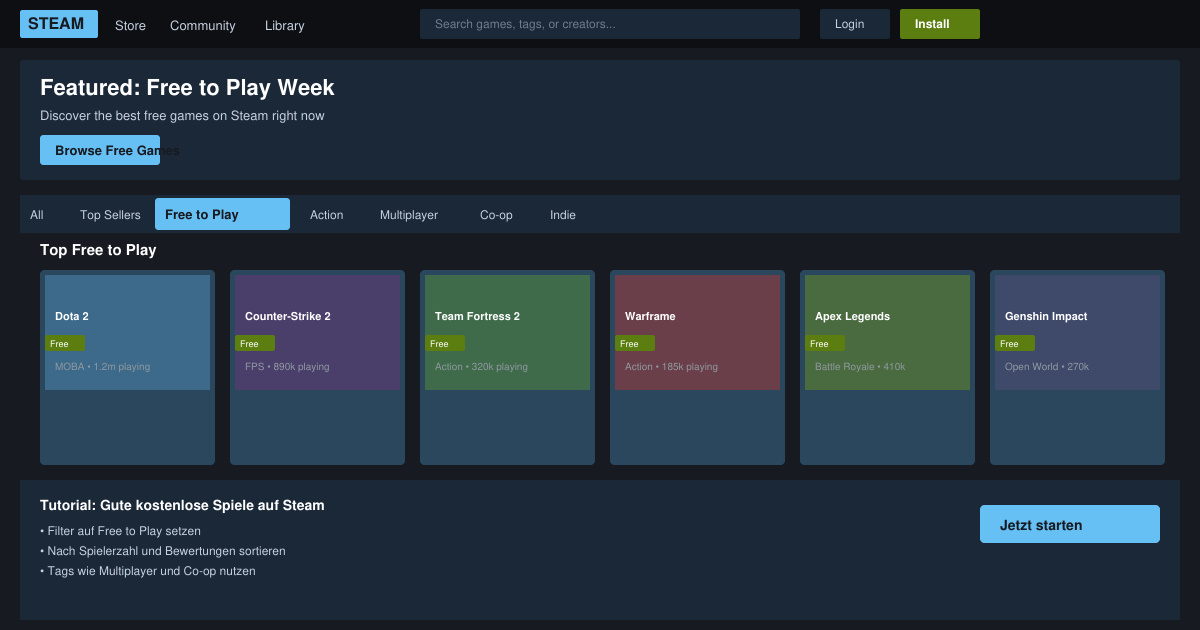Open the Apex Legends game card

(x=887, y=367)
